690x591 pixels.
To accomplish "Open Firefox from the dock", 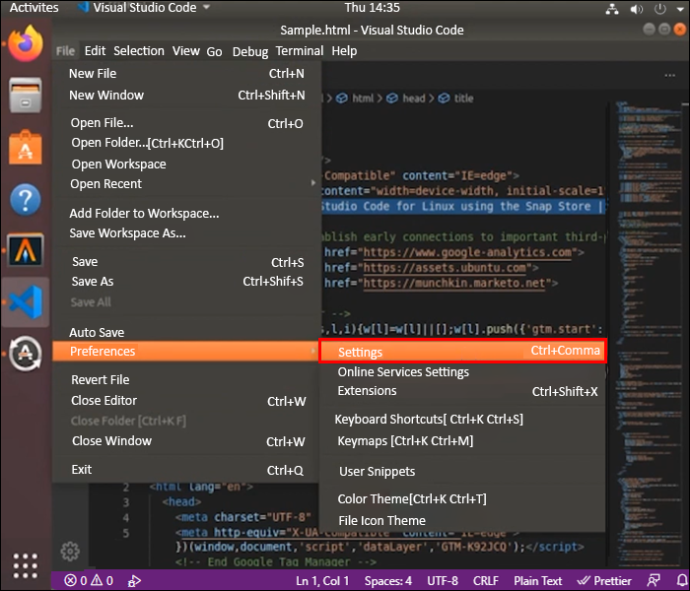I will pos(26,43).
